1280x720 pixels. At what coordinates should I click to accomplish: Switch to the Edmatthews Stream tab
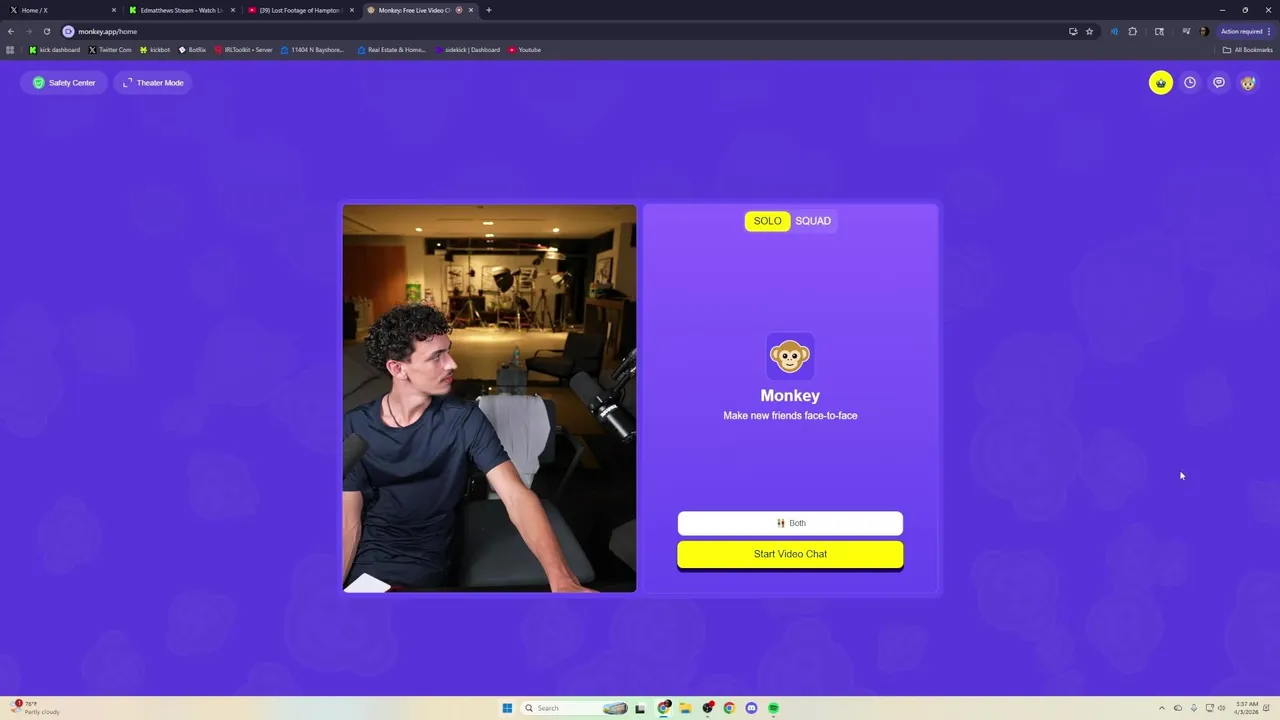(x=180, y=10)
